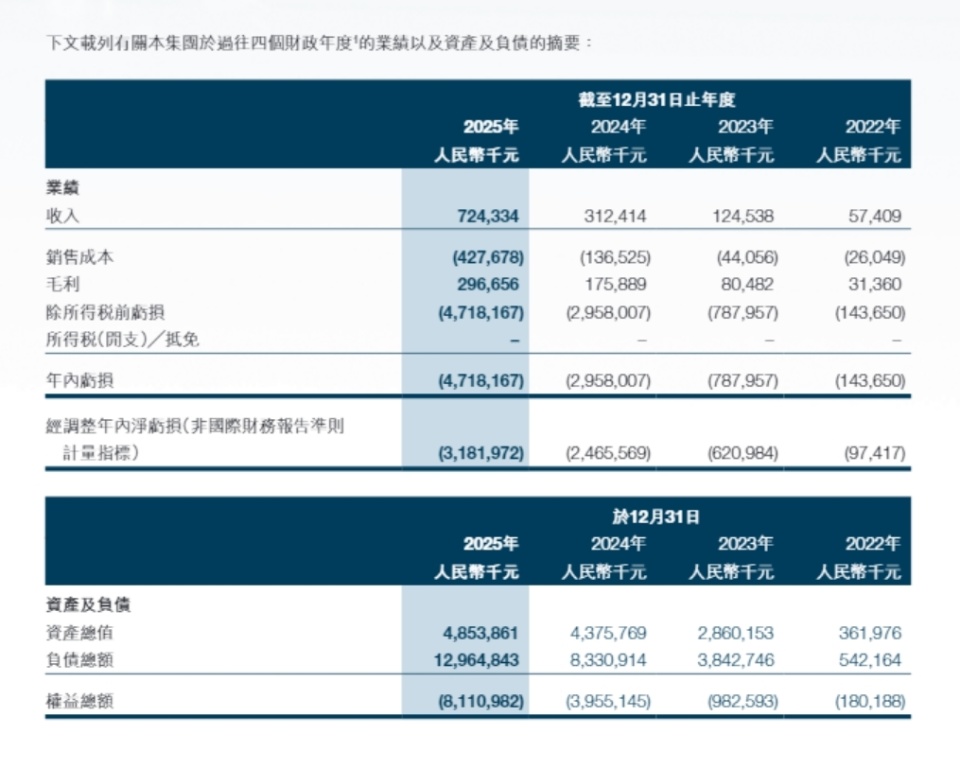960x769 pixels.
Task: Select the header 於12月31日
Action: 656,517
